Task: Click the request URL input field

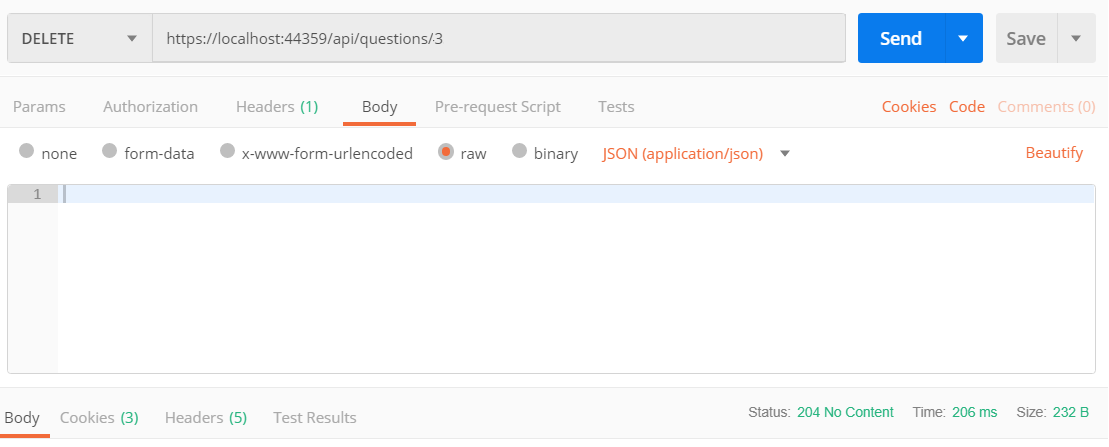Action: (498, 39)
